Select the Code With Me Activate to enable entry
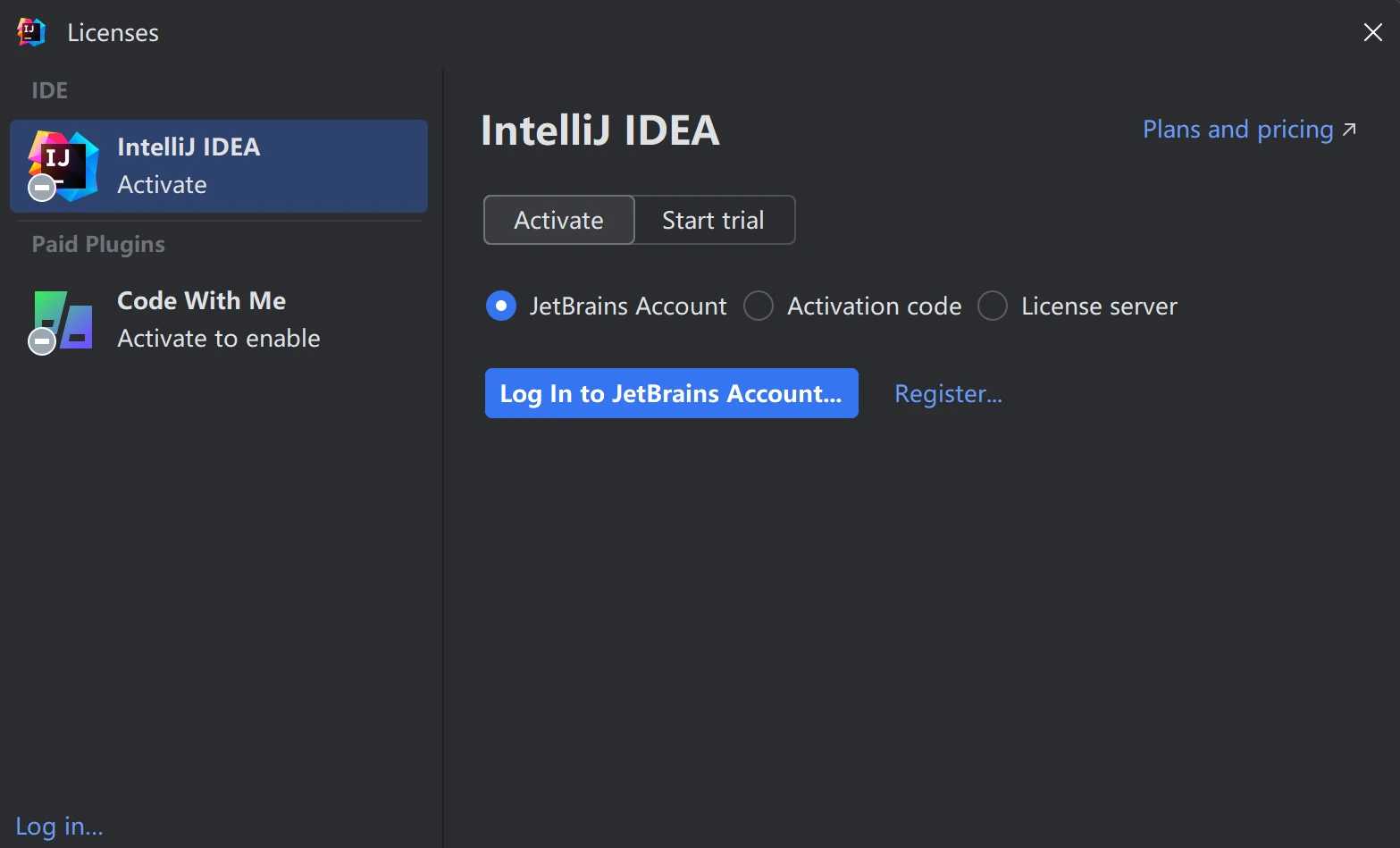 point(218,320)
